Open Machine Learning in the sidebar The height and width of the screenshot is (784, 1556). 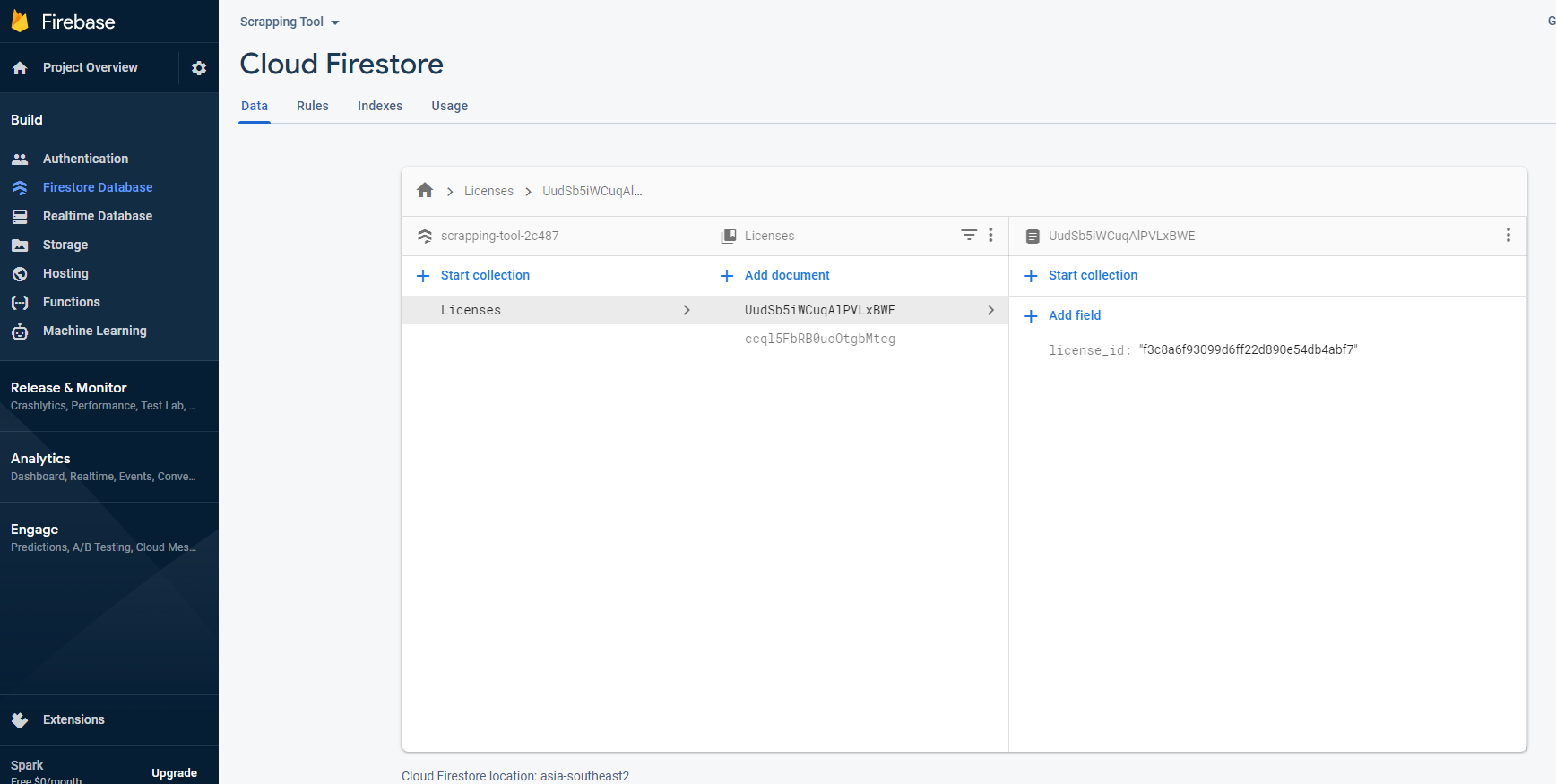coord(95,331)
